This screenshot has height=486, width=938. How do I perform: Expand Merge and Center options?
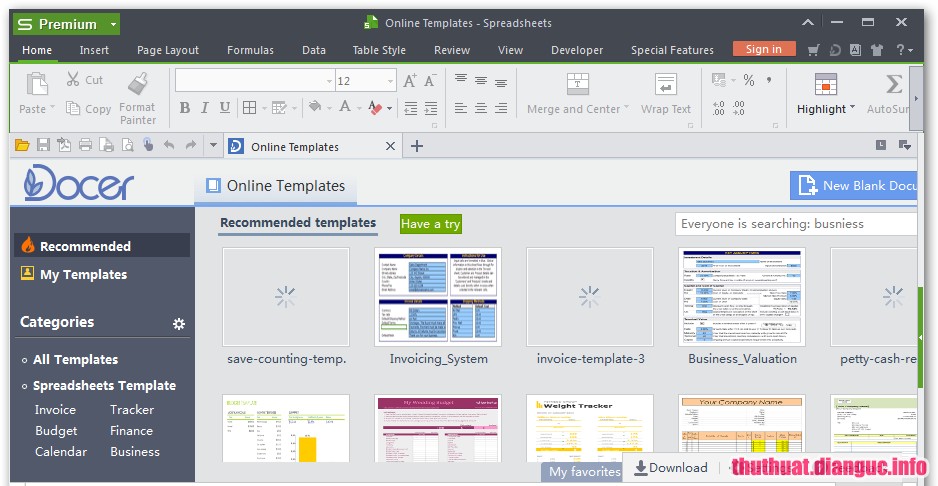coord(627,108)
